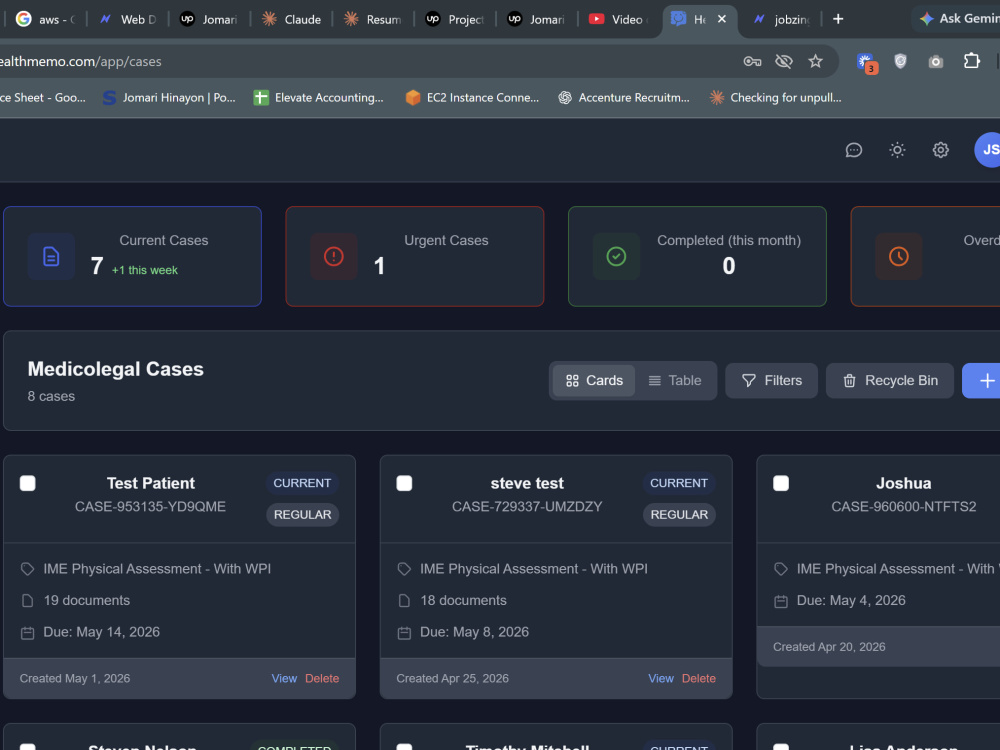Click Due: May 8, 2026 text
The image size is (1000, 750).
[x=474, y=632]
